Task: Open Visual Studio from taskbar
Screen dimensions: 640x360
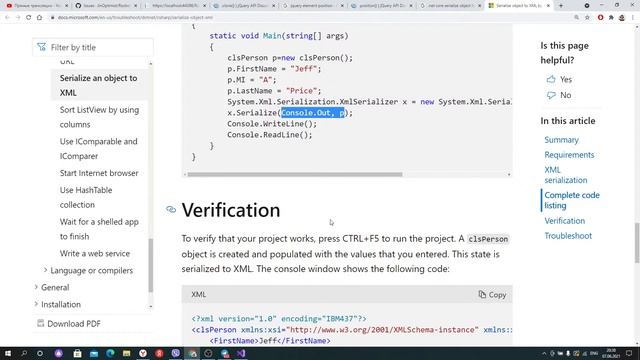Action: [x=241, y=353]
